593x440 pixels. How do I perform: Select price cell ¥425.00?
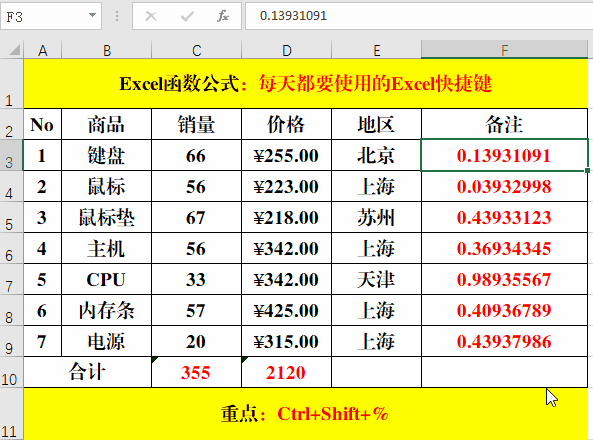tap(287, 310)
